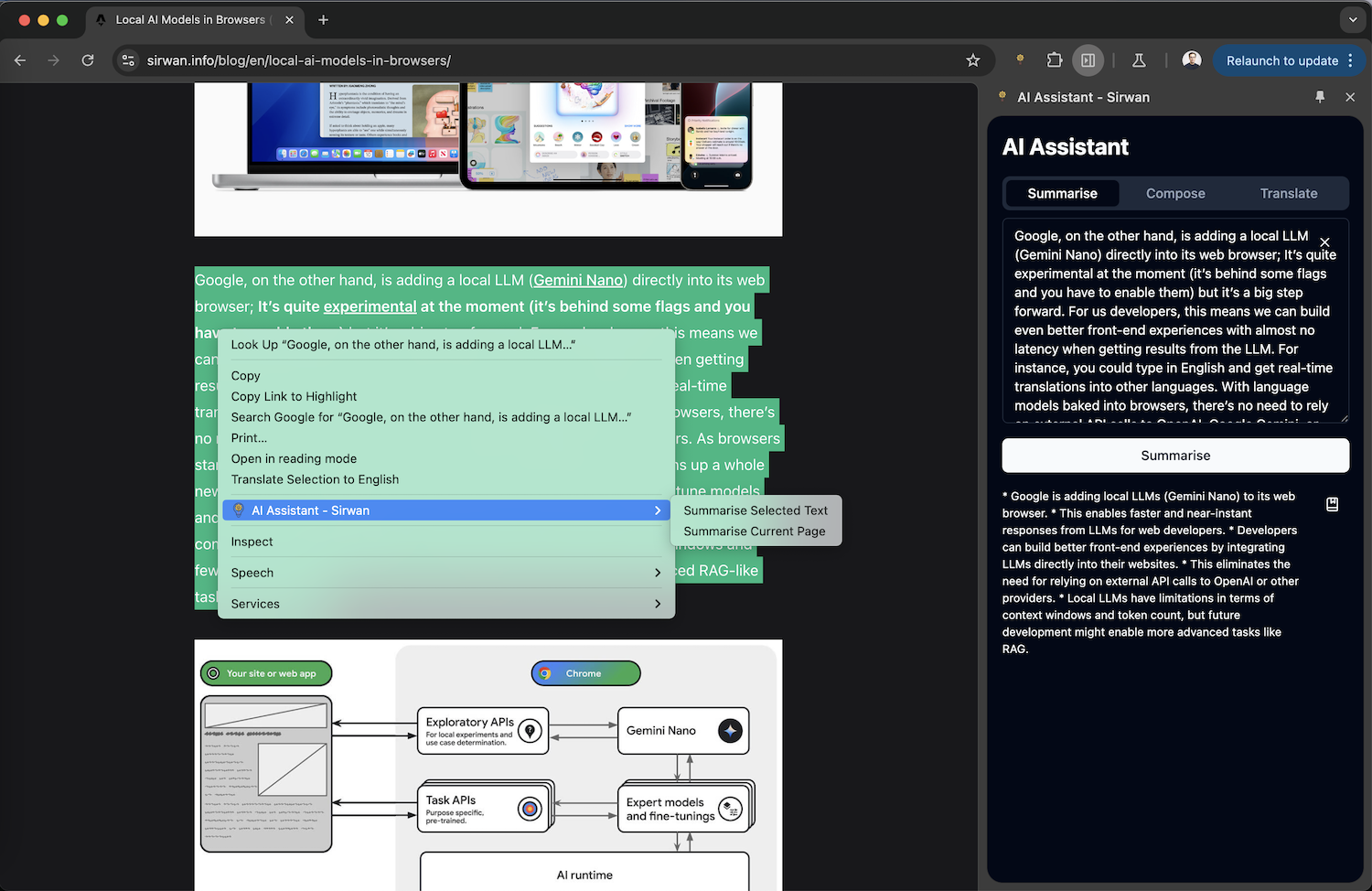Click the Gemini Nano diagram box

coord(683,730)
